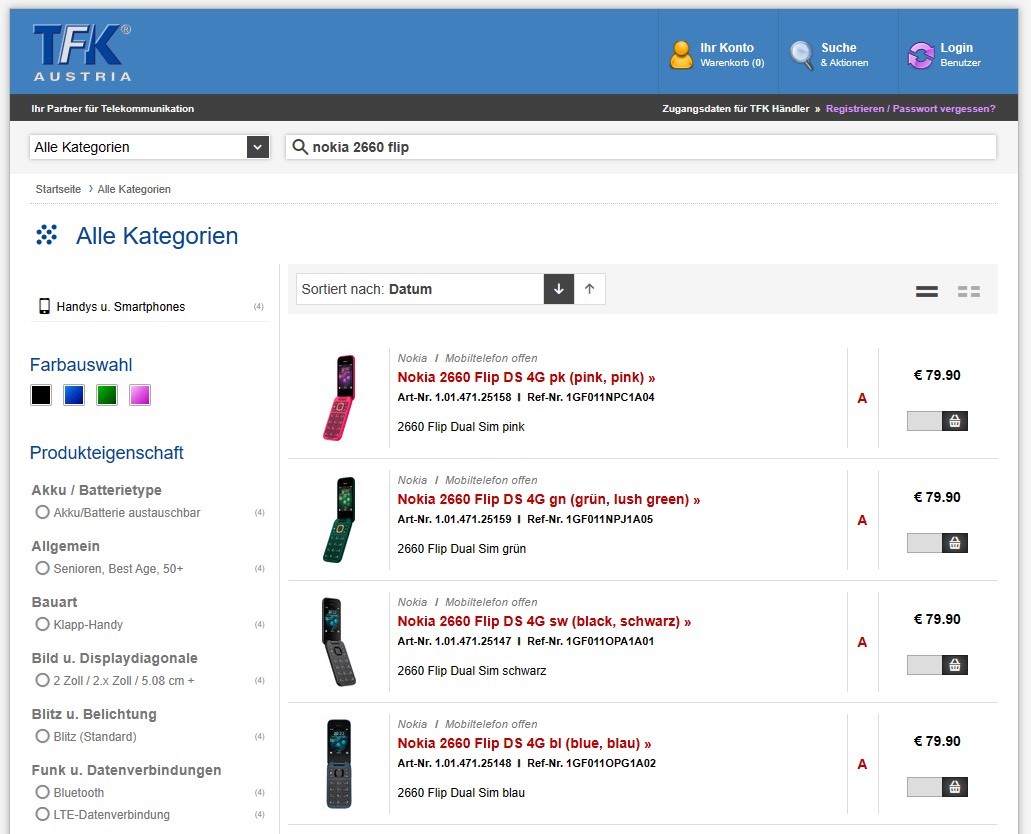Add blue Nokia 2660 Flip to basket
The width and height of the screenshot is (1031, 834).
pos(954,787)
